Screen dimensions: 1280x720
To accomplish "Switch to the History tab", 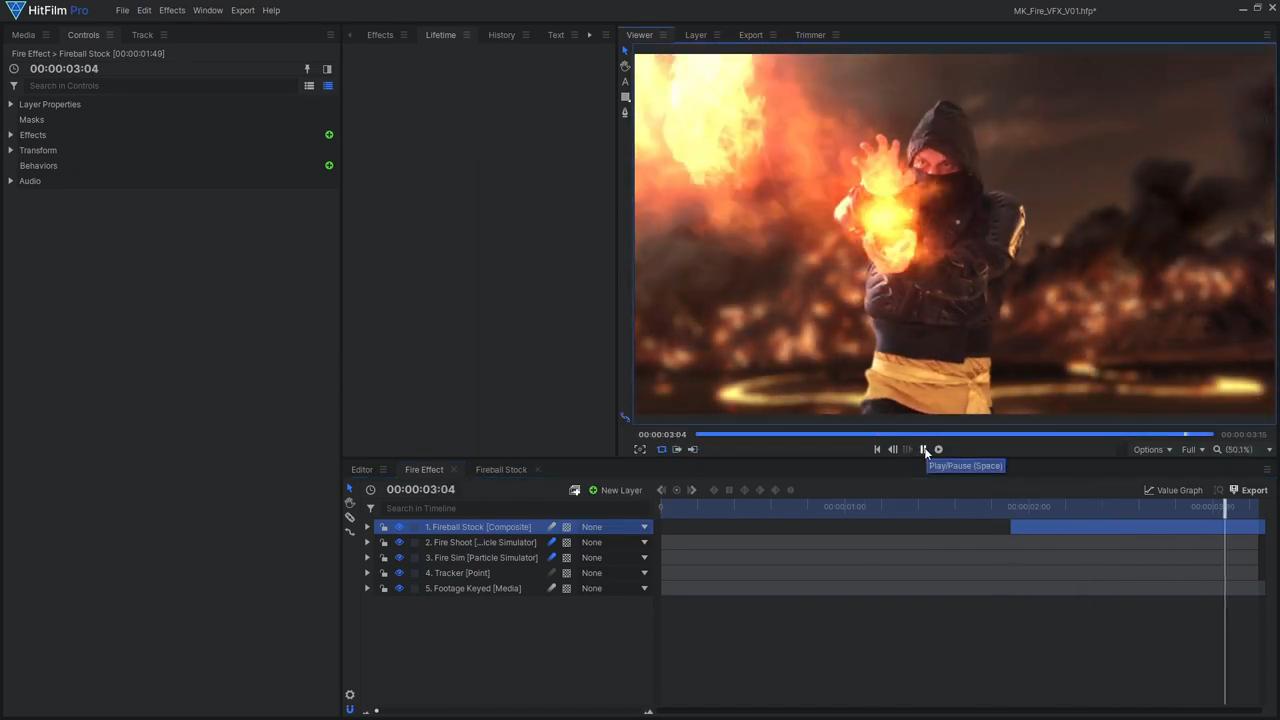I will pos(501,35).
